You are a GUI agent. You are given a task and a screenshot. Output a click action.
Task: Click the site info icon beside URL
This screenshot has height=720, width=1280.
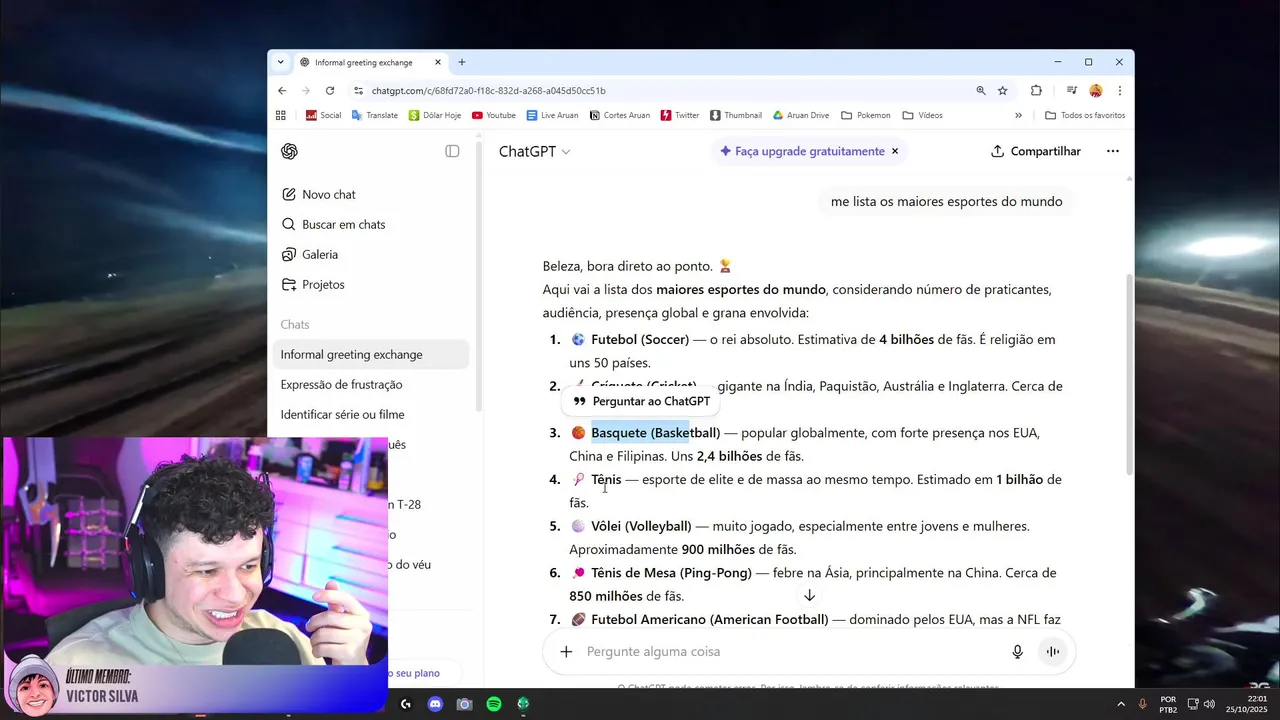[358, 90]
